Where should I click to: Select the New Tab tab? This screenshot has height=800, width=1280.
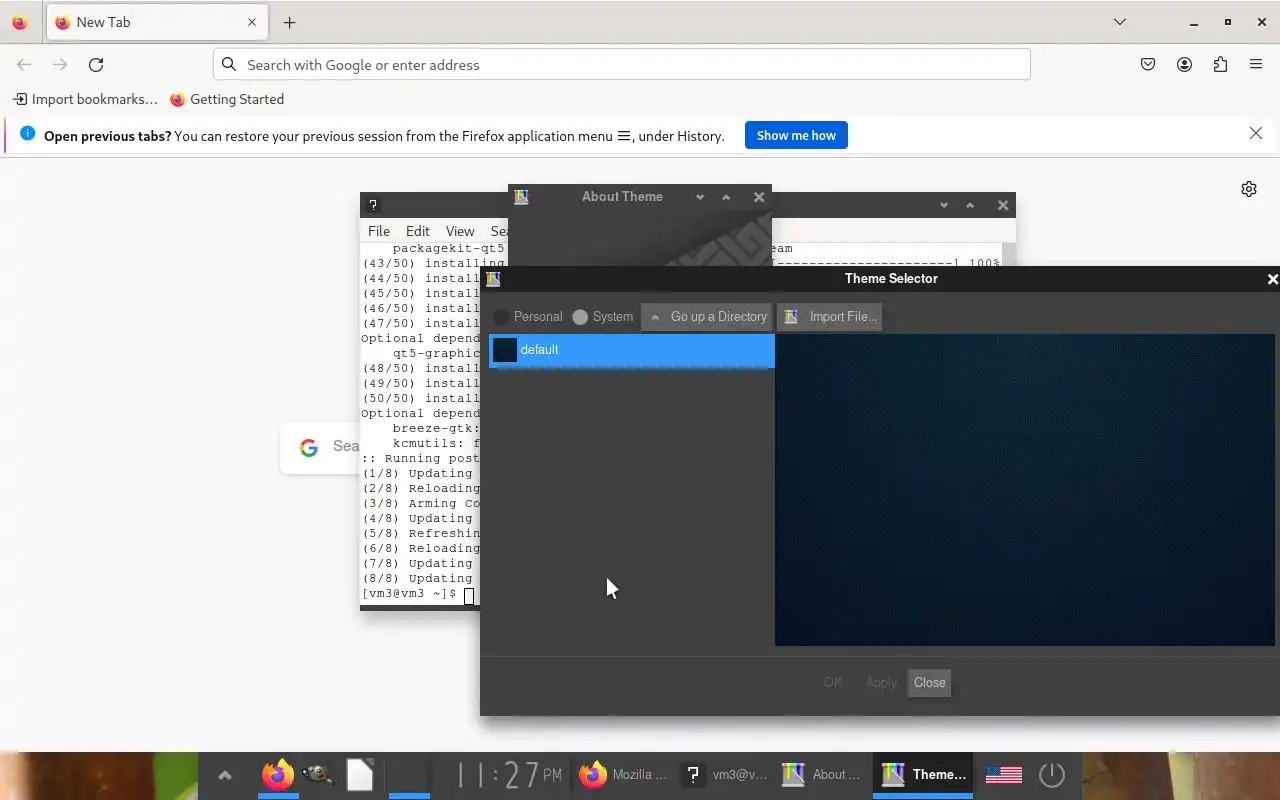[x=156, y=22]
